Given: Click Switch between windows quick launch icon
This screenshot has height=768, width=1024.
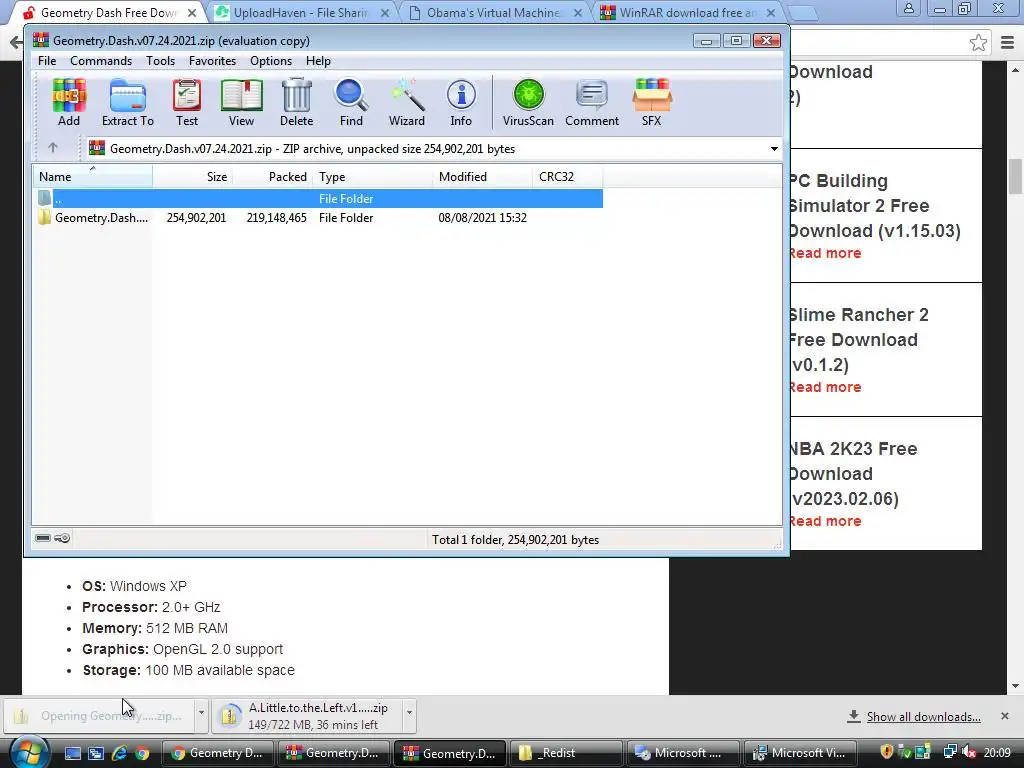Looking at the screenshot, I should click(96, 753).
